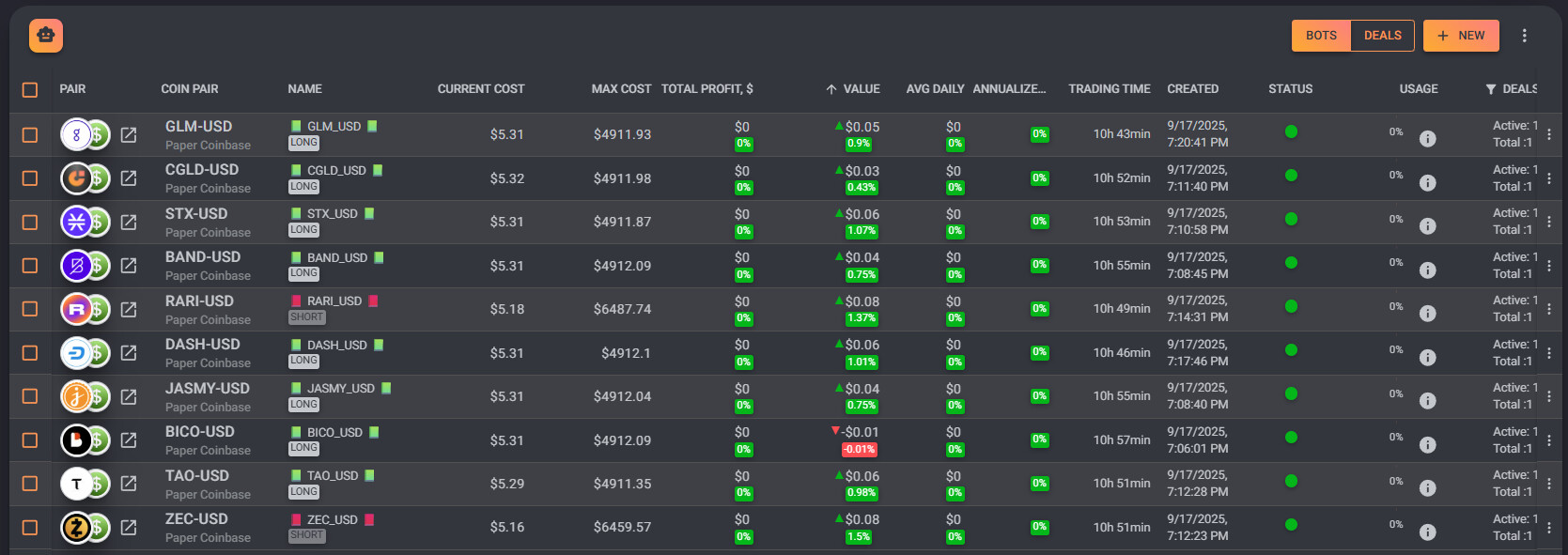Viewport: 1568px width, 555px height.
Task: Click the green status indicator for RARI-USD
Action: (x=1291, y=306)
